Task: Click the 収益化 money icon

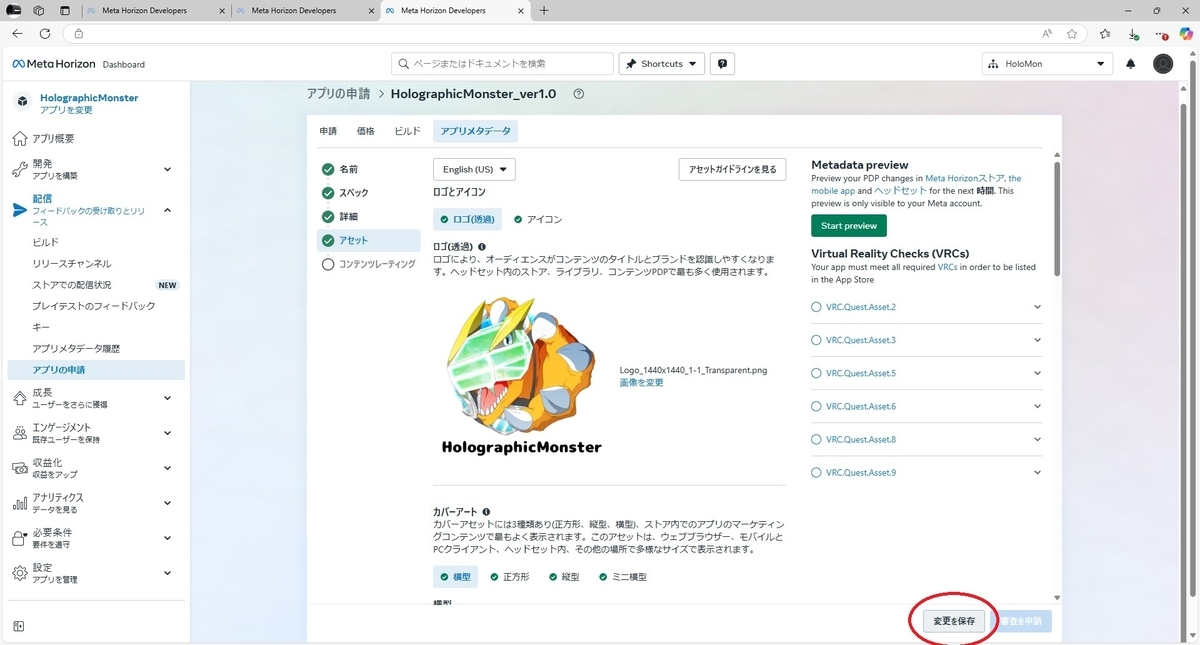Action: coord(20,468)
